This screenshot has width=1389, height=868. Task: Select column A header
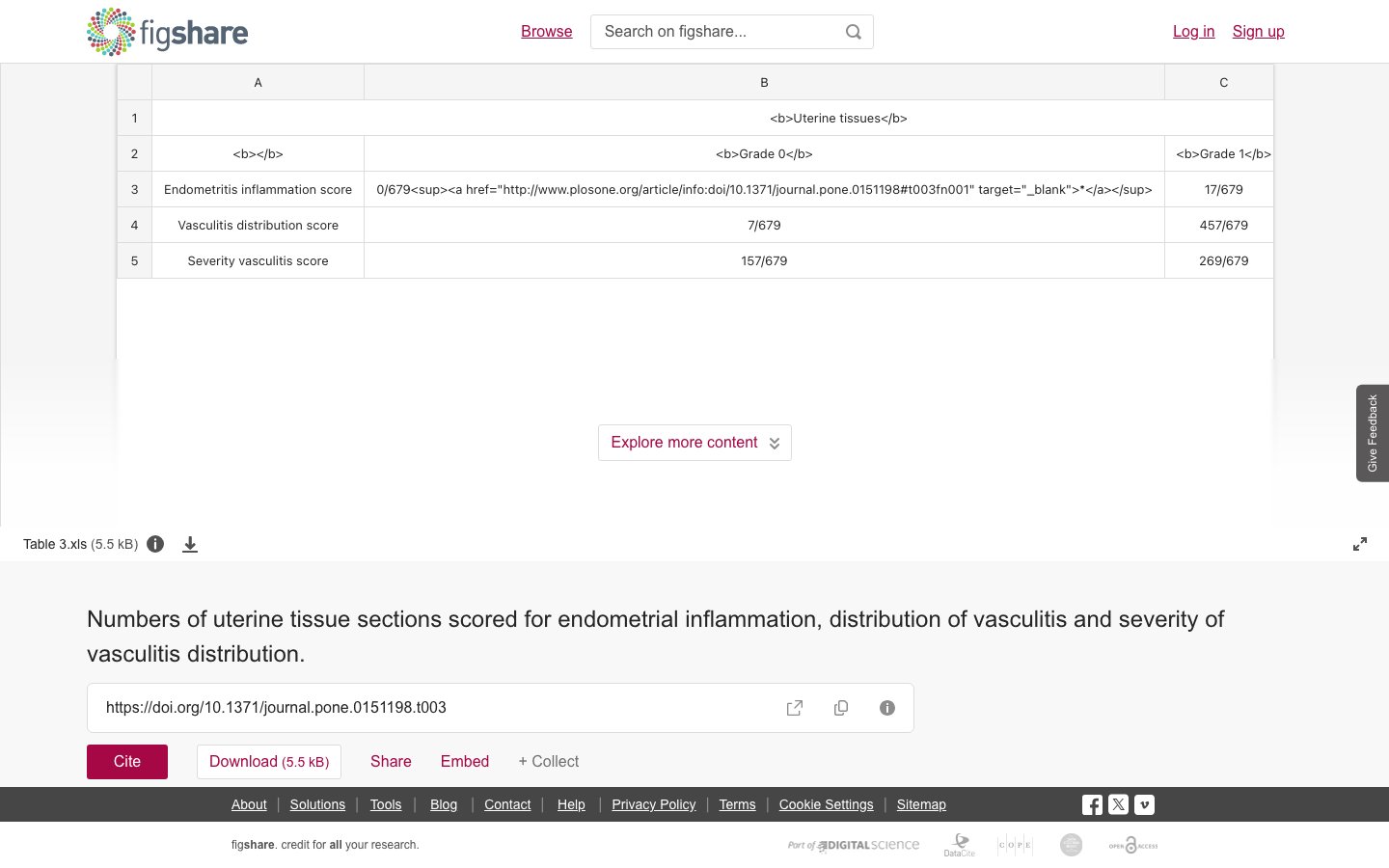258,83
